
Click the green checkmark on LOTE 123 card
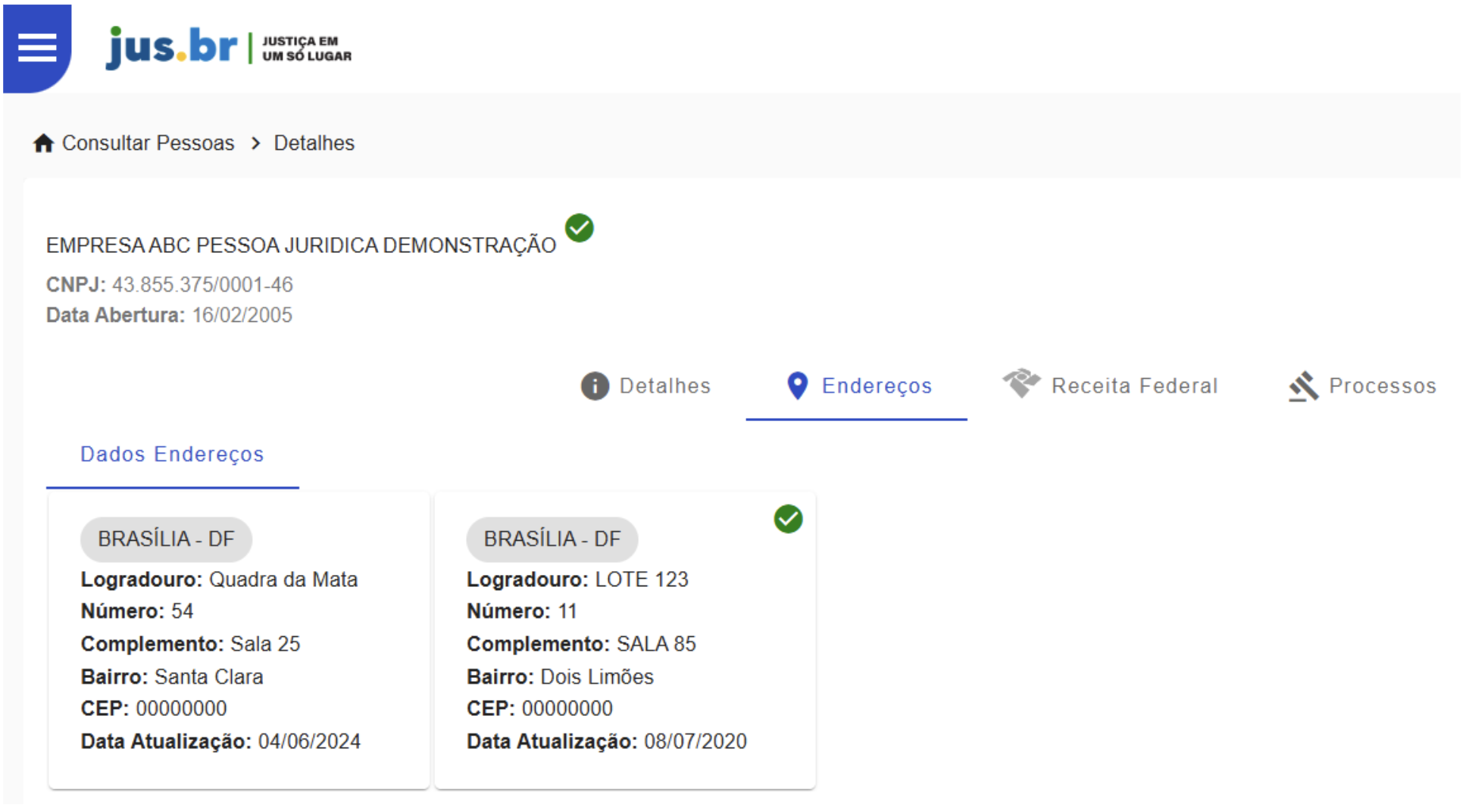point(788,519)
